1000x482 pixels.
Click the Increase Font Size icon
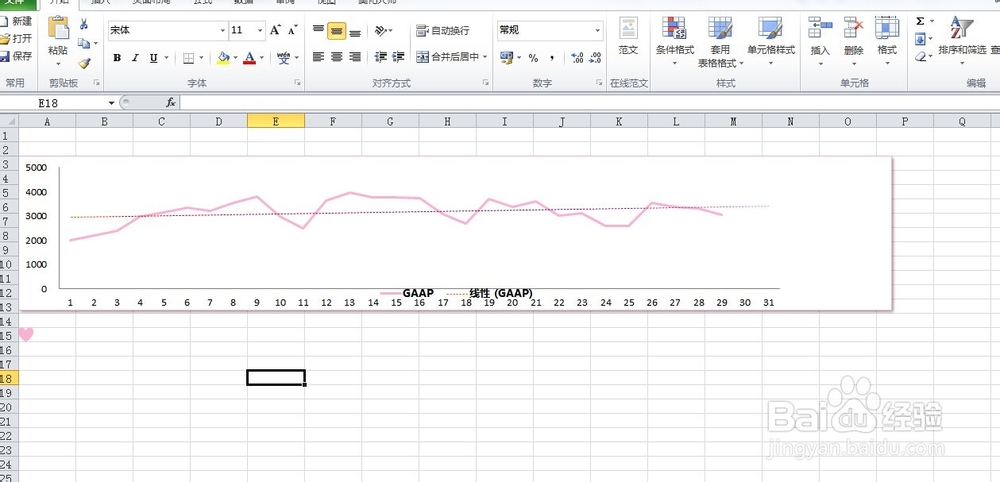pyautogui.click(x=276, y=30)
